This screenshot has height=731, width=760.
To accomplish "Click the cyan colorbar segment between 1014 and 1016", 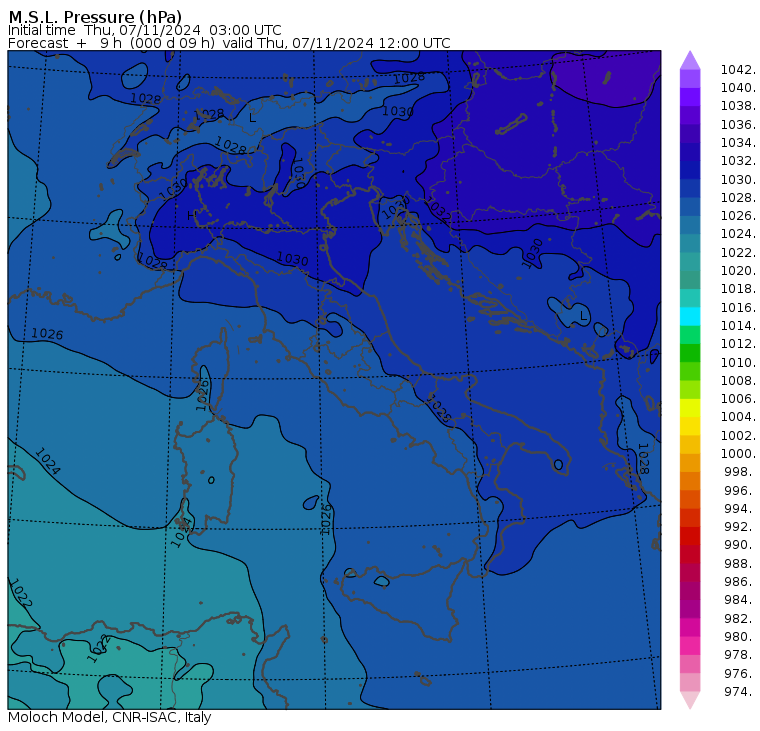I will [x=690, y=317].
